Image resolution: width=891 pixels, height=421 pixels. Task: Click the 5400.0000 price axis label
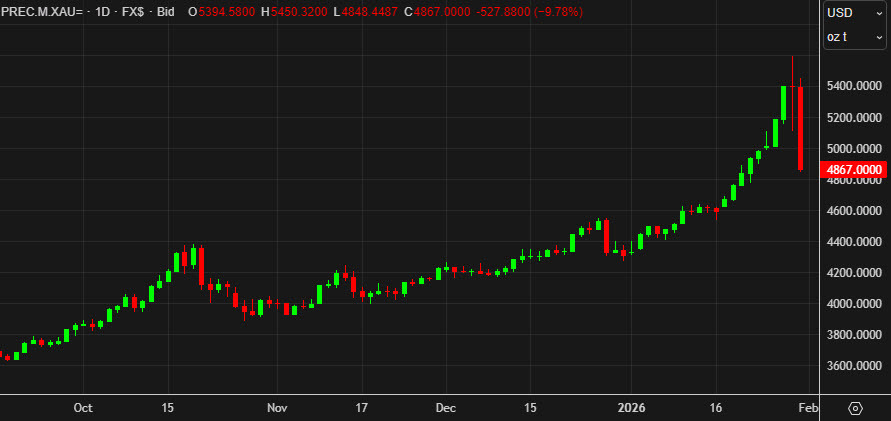pyautogui.click(x=853, y=87)
